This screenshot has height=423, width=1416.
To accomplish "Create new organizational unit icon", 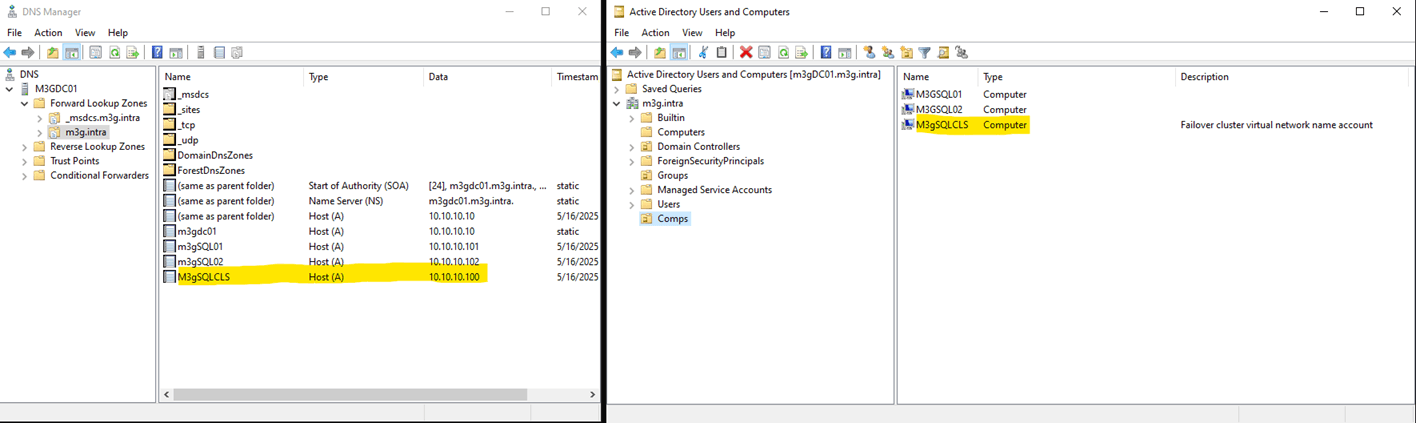I will [x=906, y=52].
